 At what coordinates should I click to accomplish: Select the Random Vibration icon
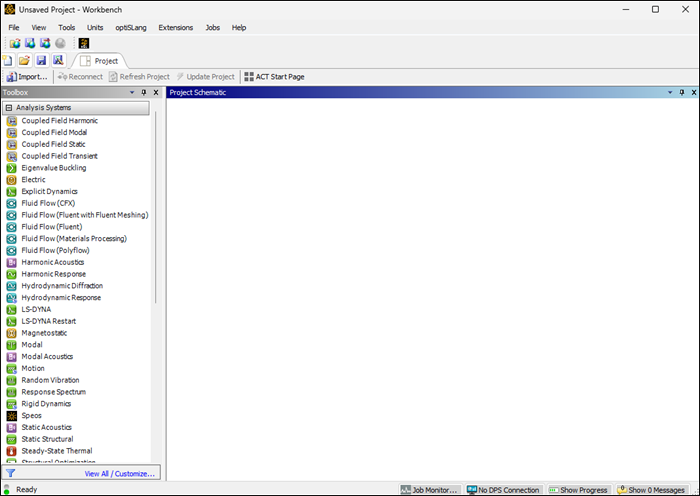(12, 380)
